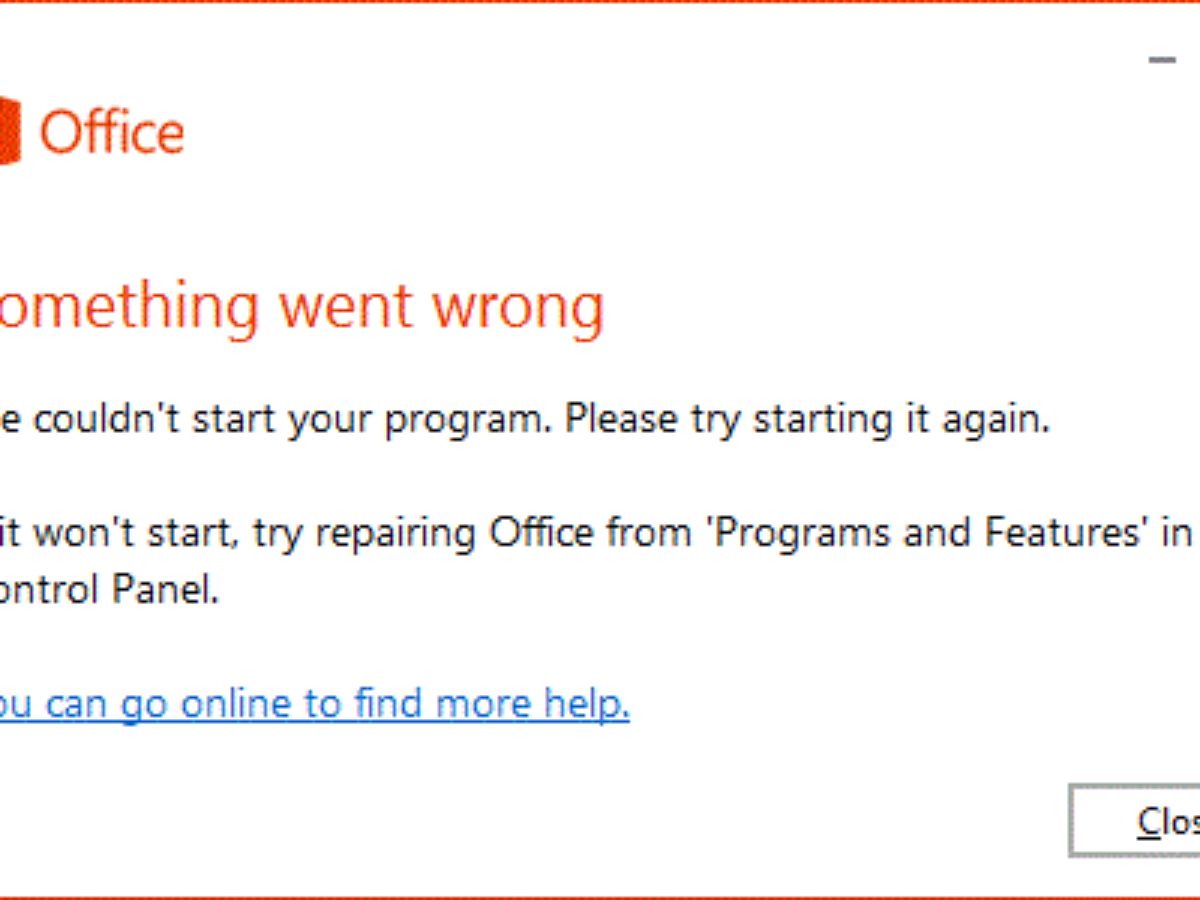Click the "Please try starting it again" sentence
Viewport: 1200px width, 900px height.
pos(807,419)
